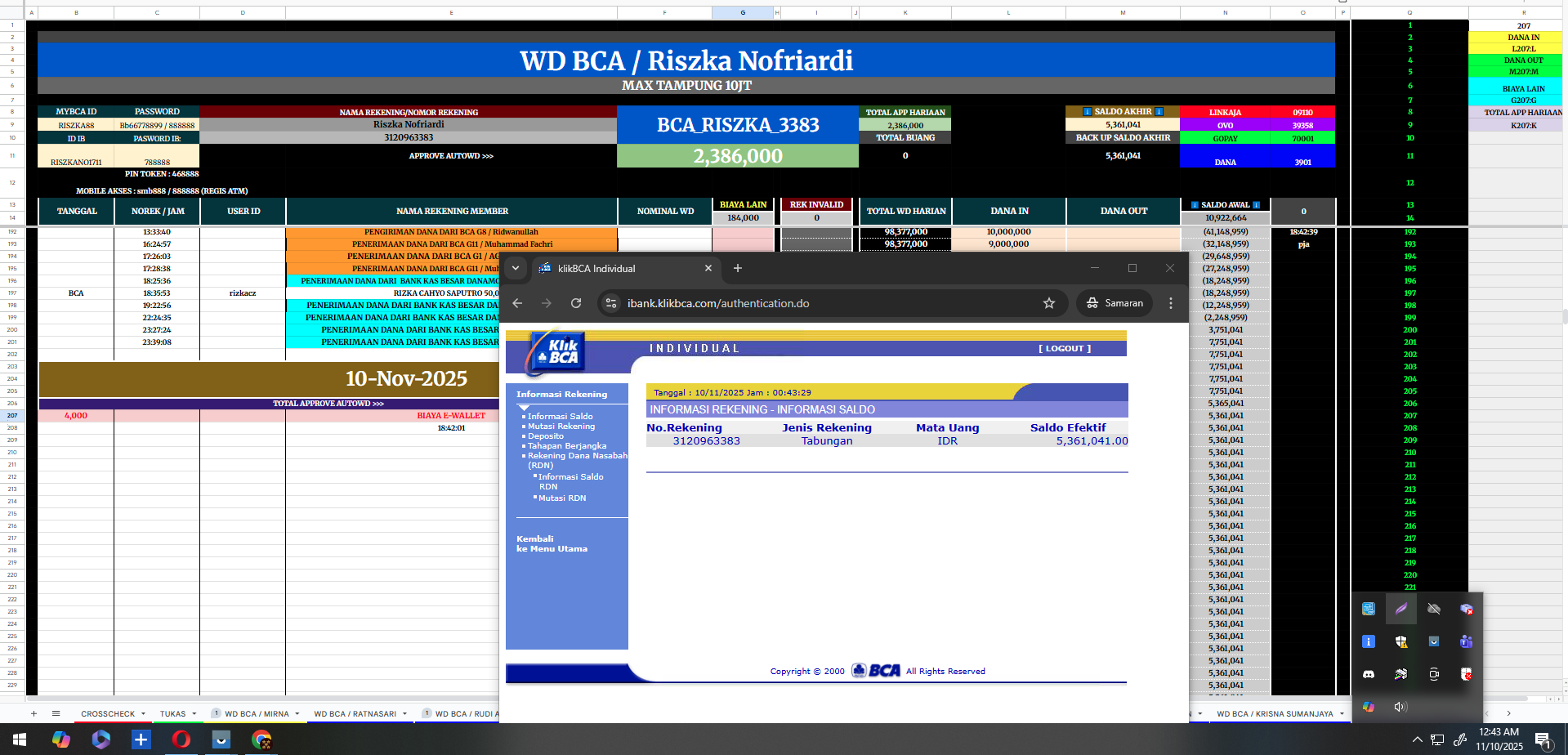1568x755 pixels.
Task: Switch to the CROSSCHECK sheet tab
Action: 108,714
